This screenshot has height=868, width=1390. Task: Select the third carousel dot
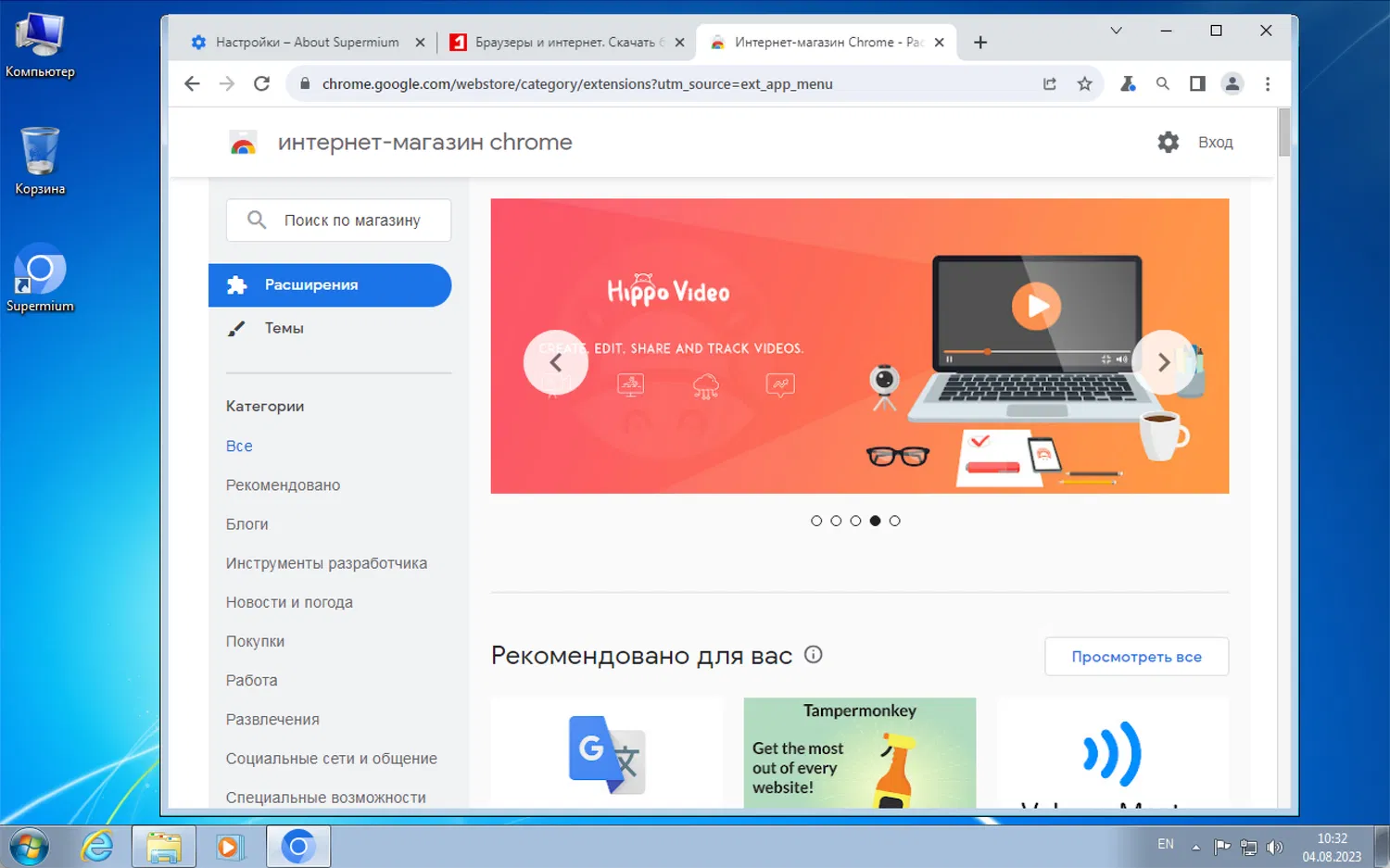855,521
